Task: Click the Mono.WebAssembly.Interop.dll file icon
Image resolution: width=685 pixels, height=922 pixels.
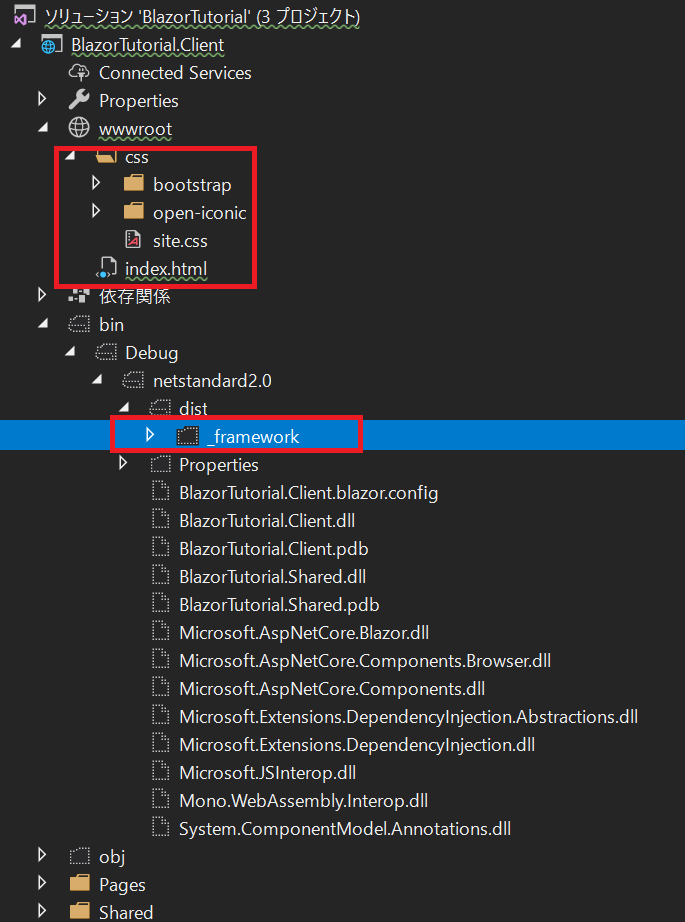Action: pos(161,800)
